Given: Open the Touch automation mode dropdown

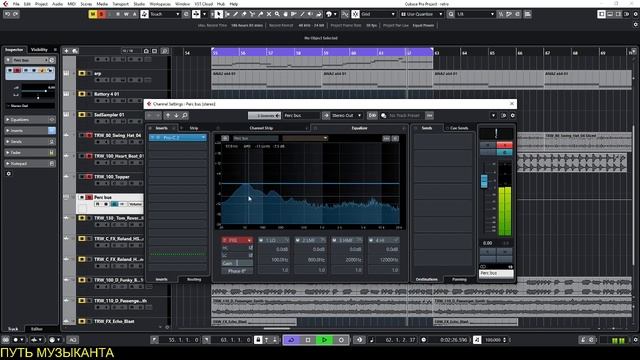Looking at the screenshot, I should pyautogui.click(x=165, y=14).
